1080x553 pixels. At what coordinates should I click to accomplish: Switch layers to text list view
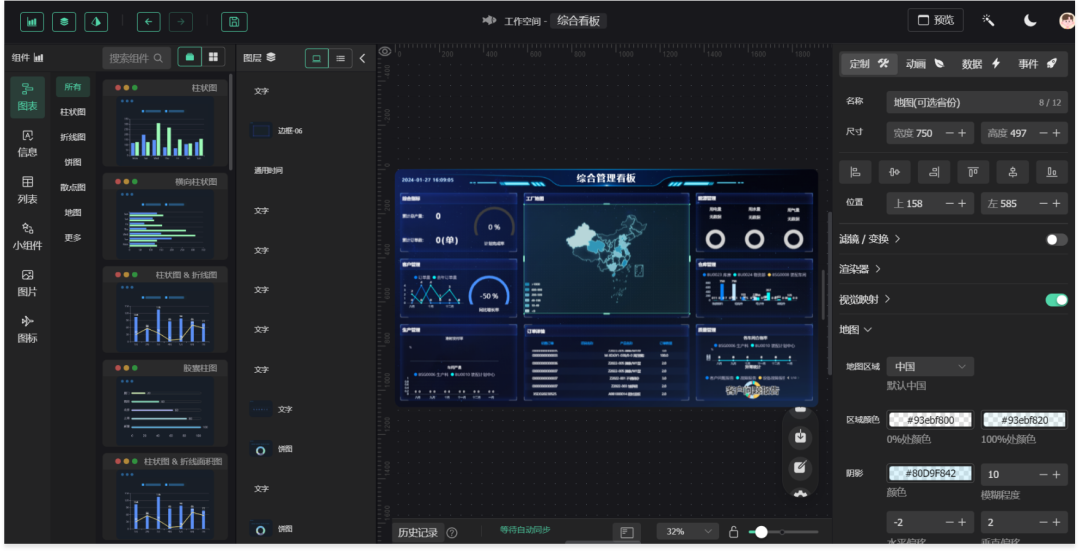340,59
